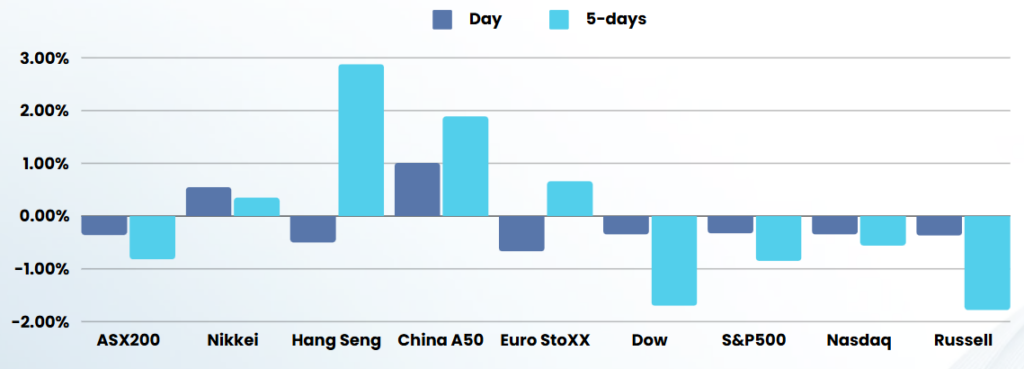The height and width of the screenshot is (369, 1024).
Task: Select the Hang Seng 5-days bar
Action: pyautogui.click(x=361, y=140)
